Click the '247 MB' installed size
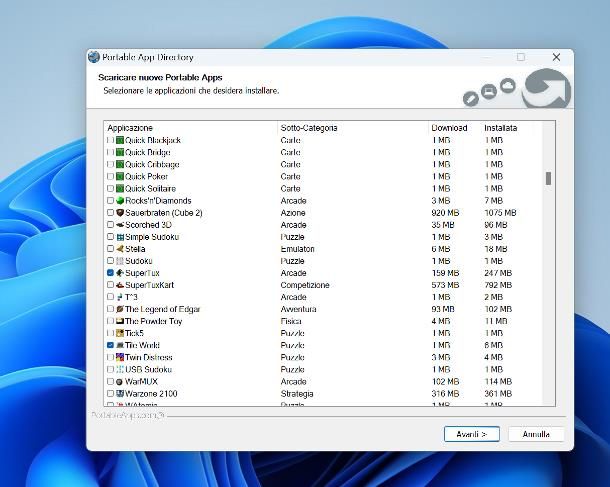 point(498,273)
